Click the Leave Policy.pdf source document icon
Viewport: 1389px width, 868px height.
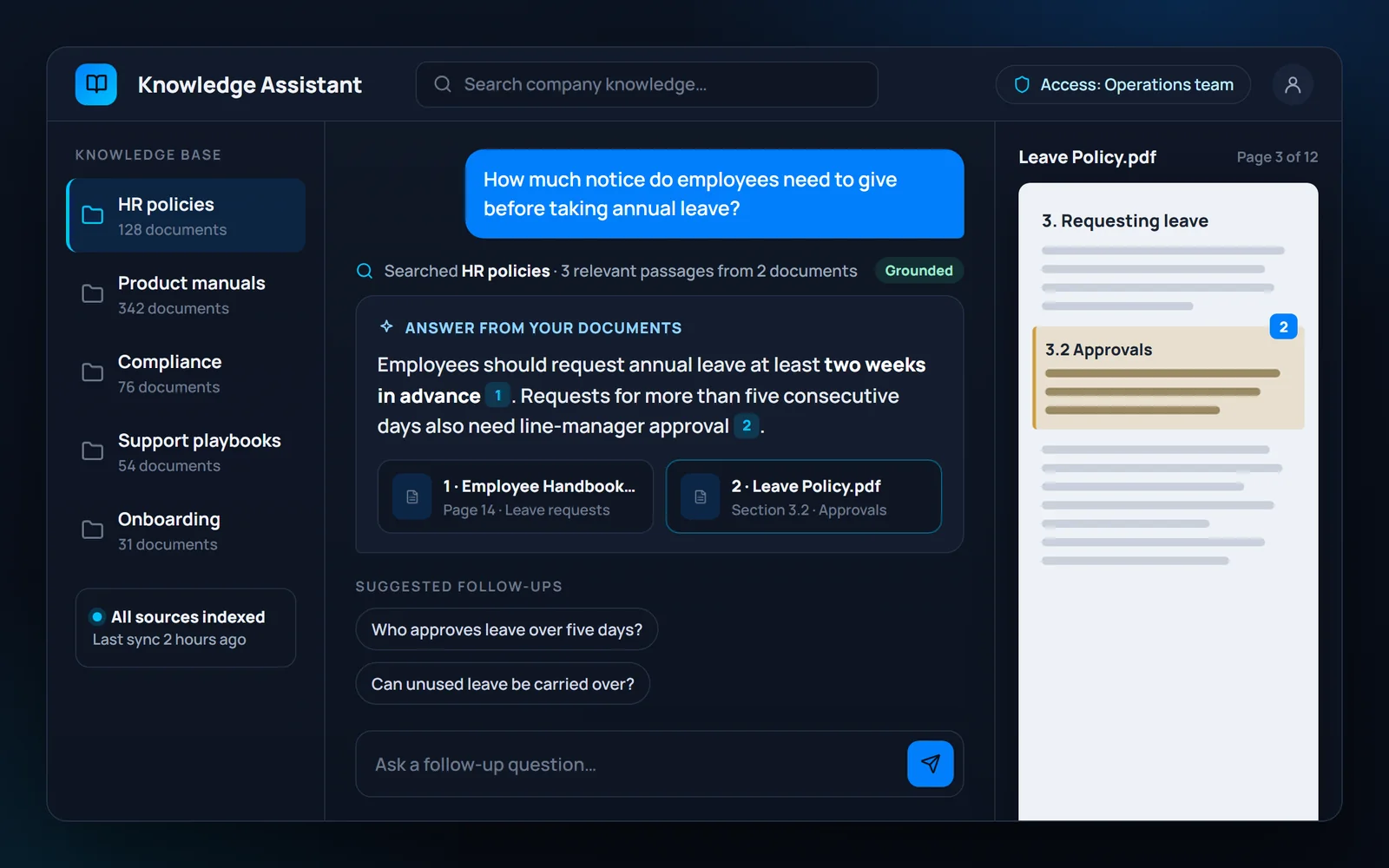pos(701,496)
